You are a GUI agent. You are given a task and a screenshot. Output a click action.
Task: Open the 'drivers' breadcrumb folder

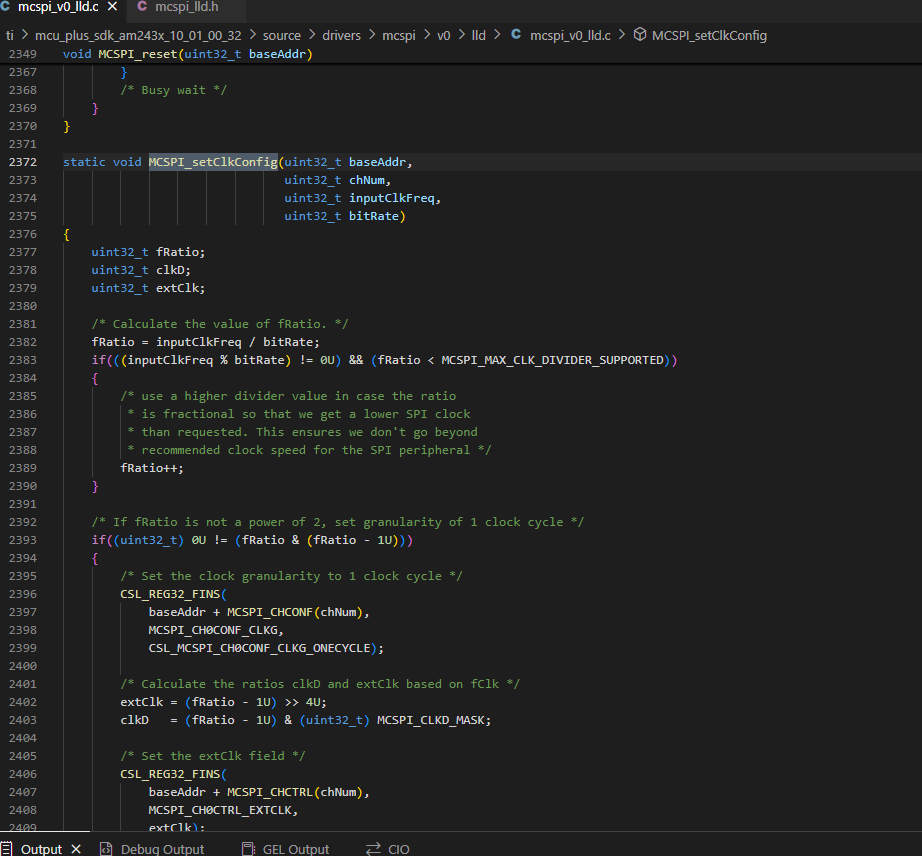[342, 35]
